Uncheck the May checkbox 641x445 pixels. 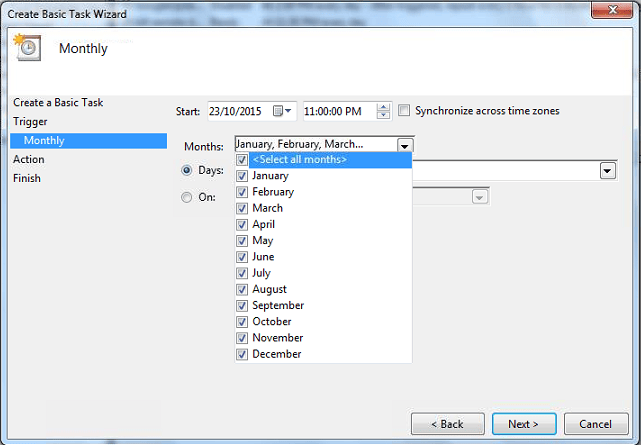tap(242, 241)
